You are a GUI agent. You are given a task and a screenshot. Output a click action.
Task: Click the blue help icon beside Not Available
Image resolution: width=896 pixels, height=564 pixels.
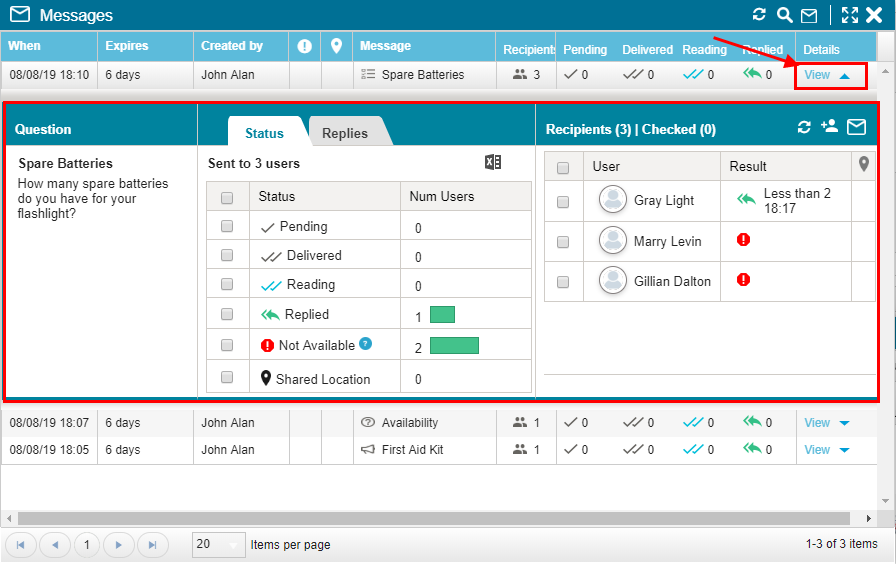[x=366, y=344]
